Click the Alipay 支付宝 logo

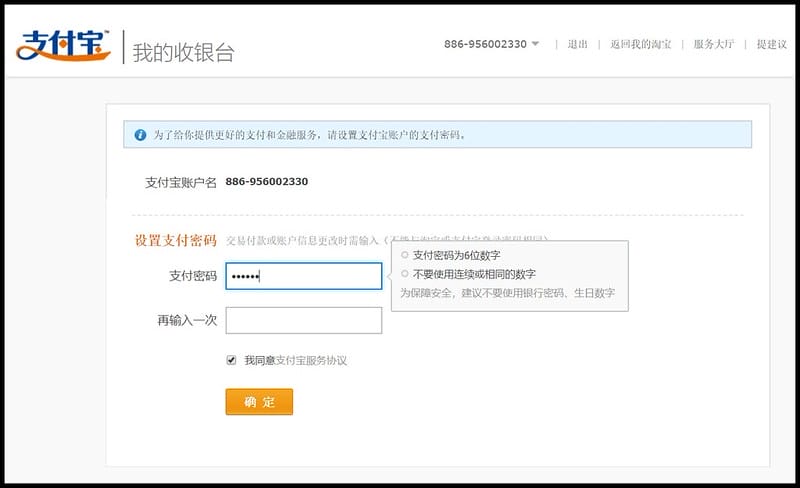[x=63, y=45]
